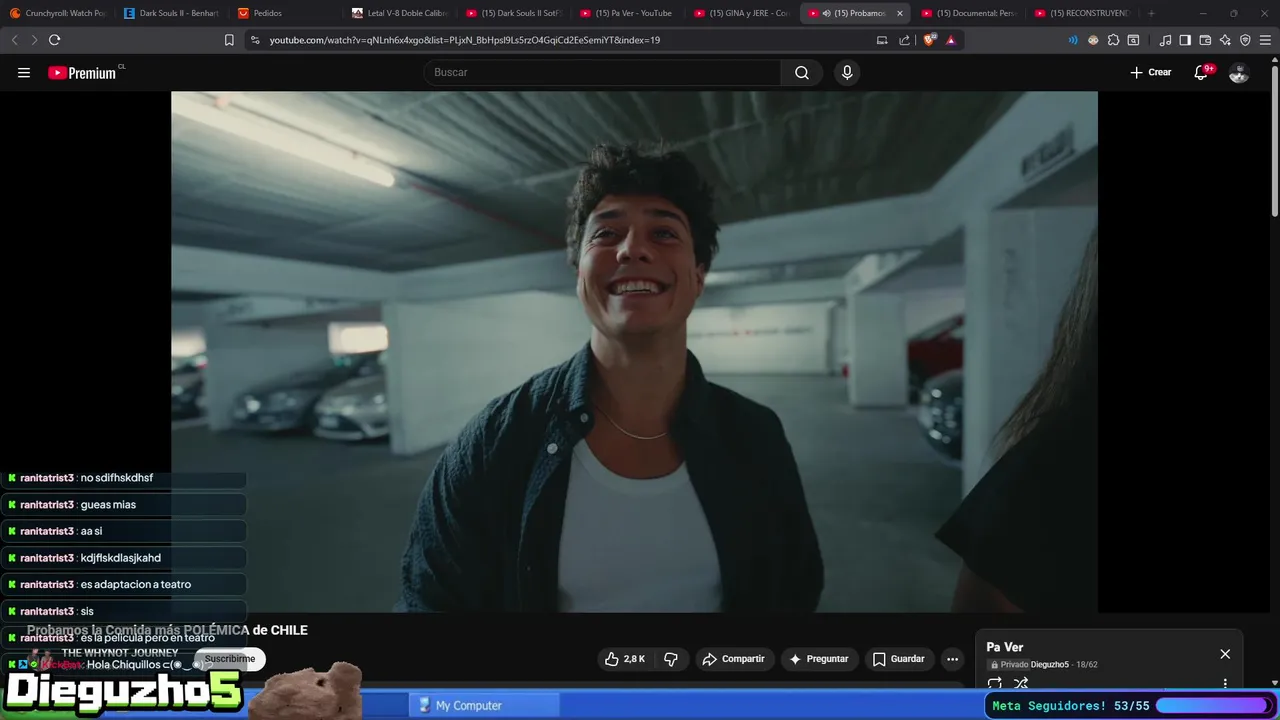Image resolution: width=1280 pixels, height=720 pixels.
Task: Click on the video player frame
Action: pyautogui.click(x=634, y=352)
